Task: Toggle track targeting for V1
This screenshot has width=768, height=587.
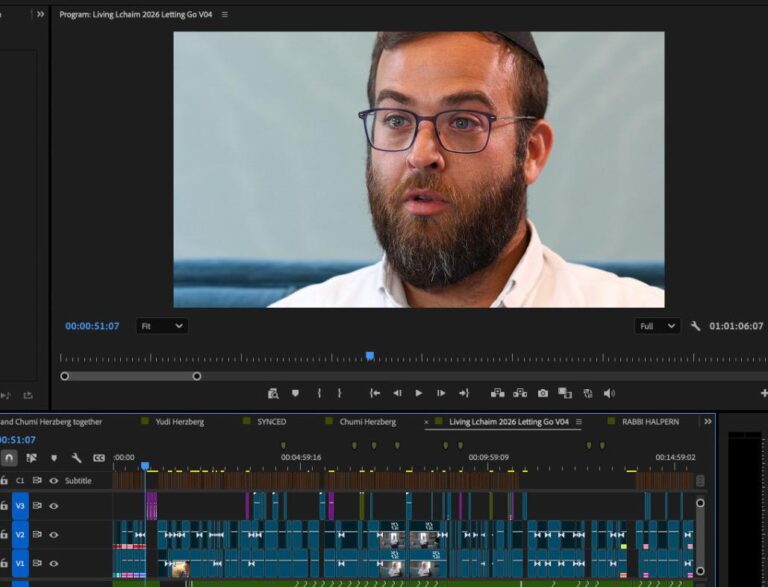Action: coord(20,563)
